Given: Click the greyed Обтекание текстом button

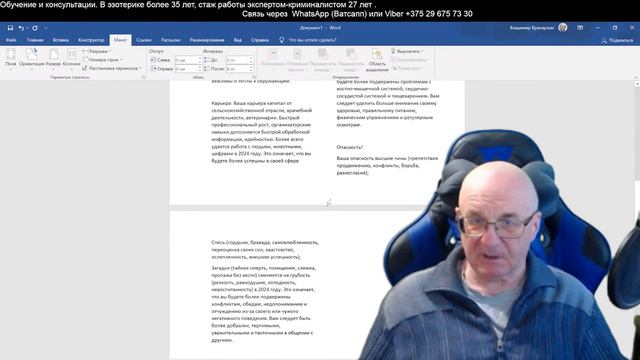Looking at the screenshot, I should click(297, 60).
